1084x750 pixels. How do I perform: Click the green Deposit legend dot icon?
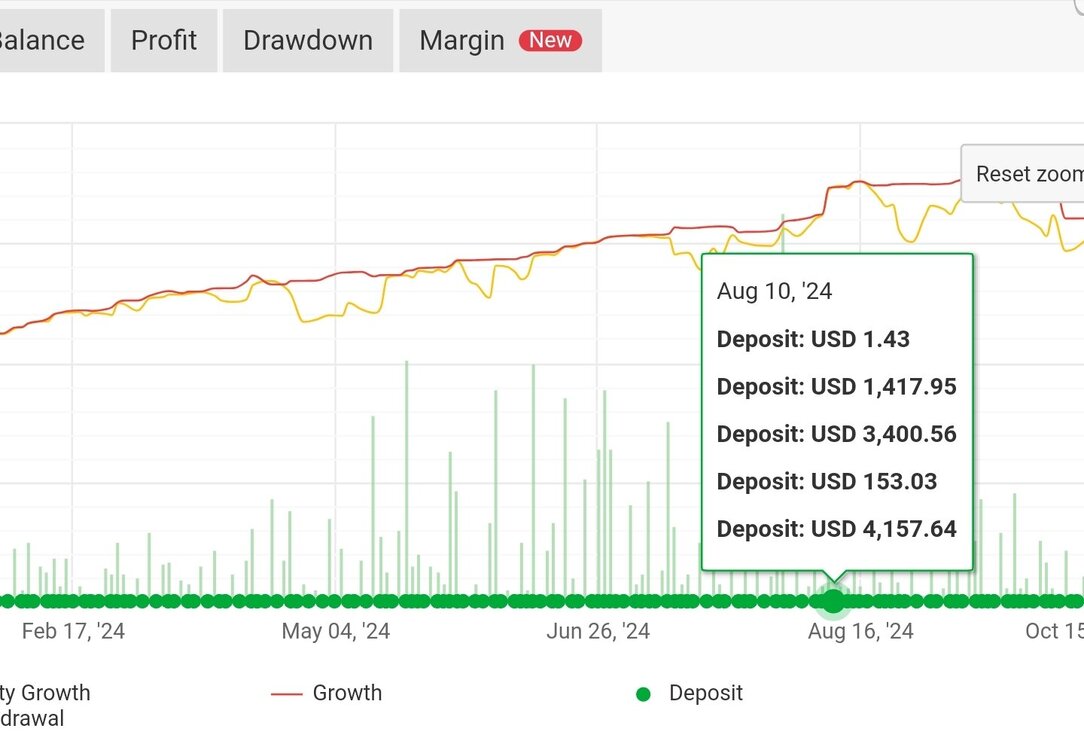pos(643,694)
